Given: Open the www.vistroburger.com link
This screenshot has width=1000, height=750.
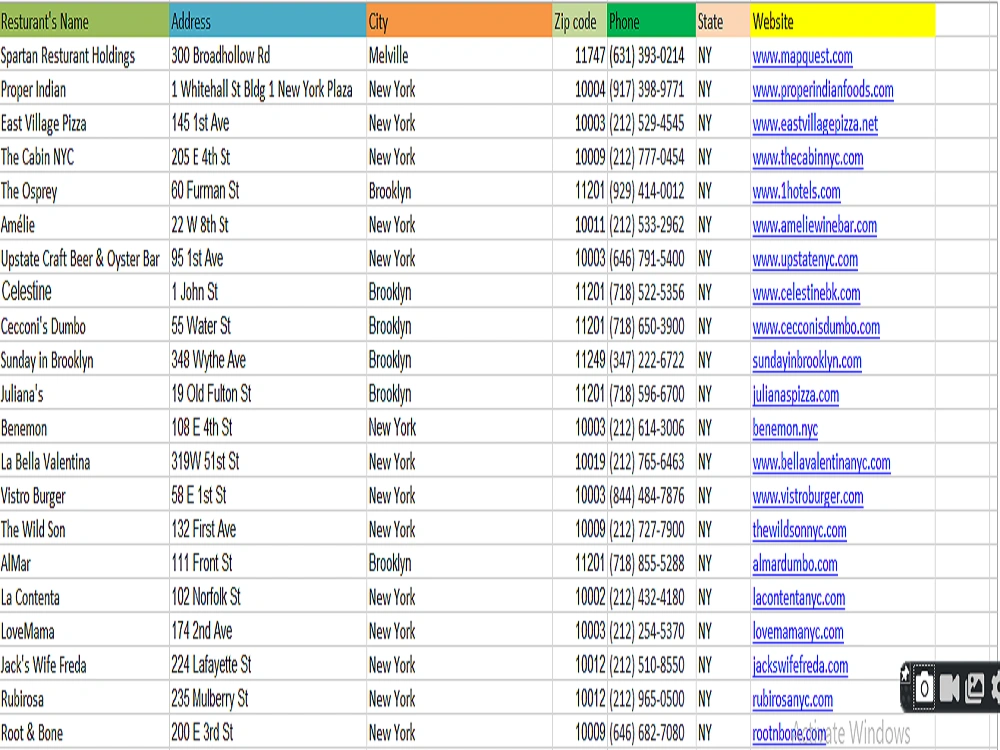Looking at the screenshot, I should pyautogui.click(x=808, y=496).
